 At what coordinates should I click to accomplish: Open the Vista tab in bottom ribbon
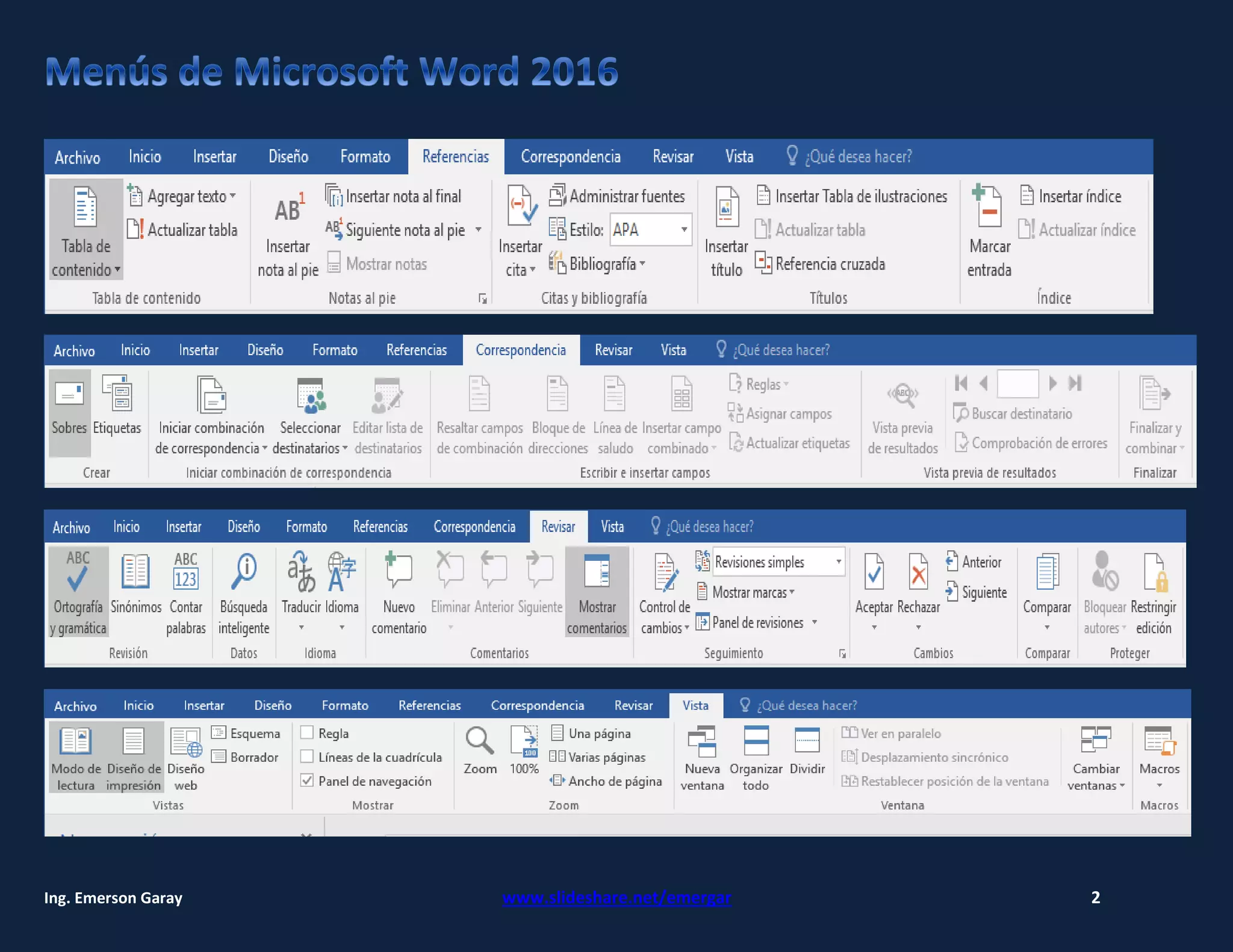pyautogui.click(x=695, y=705)
